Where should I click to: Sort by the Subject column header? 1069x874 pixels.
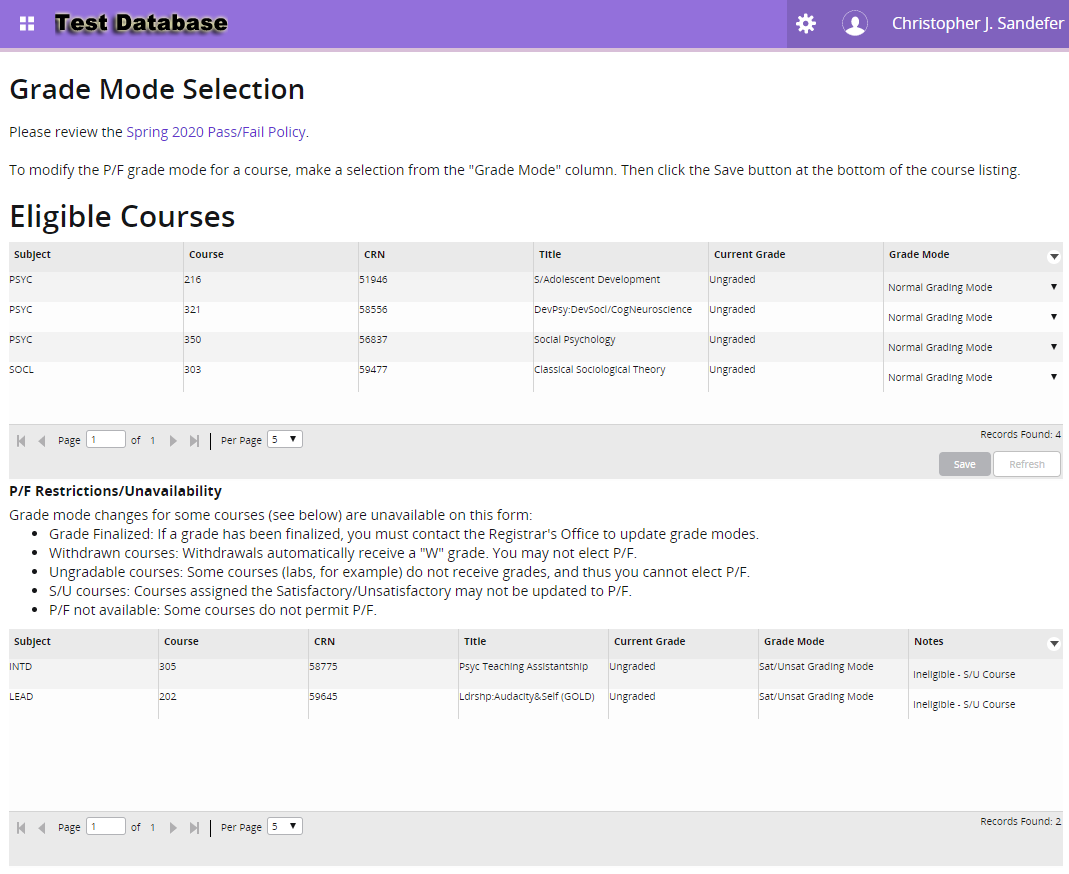coord(32,254)
